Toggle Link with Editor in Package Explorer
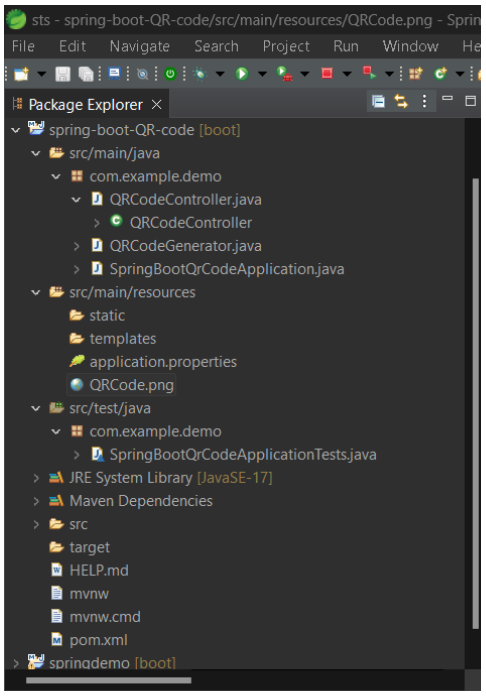Viewport: 486px width, 696px height. pyautogui.click(x=401, y=102)
